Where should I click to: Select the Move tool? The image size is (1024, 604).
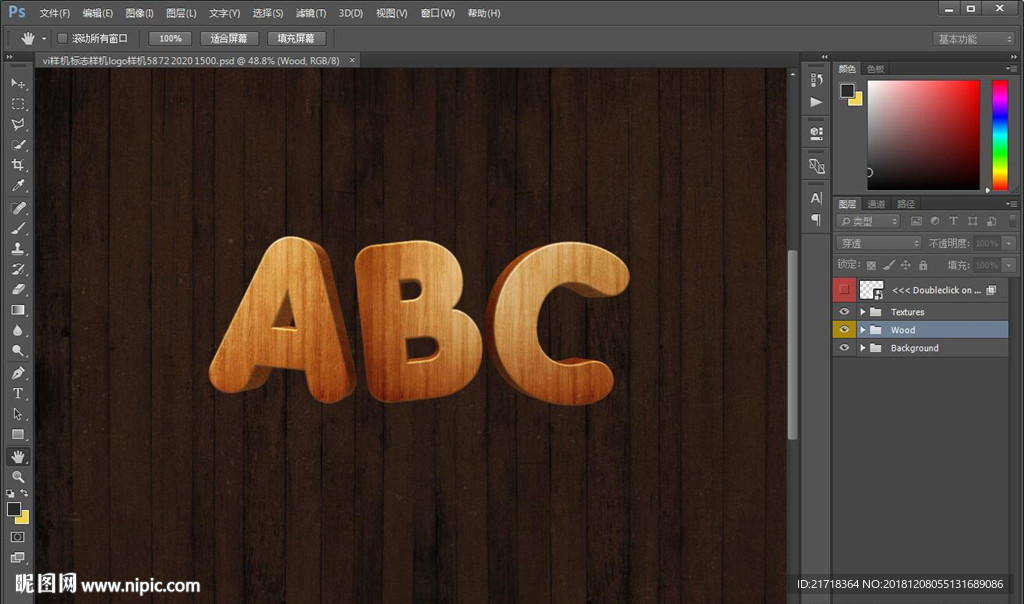click(18, 83)
